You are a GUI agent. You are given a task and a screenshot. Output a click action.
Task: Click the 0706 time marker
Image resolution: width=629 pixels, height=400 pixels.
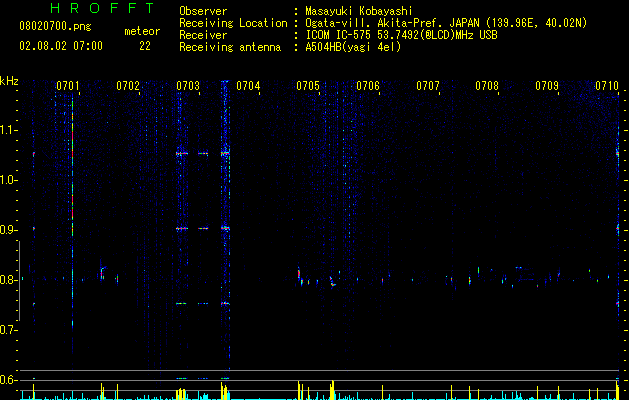pos(368,86)
